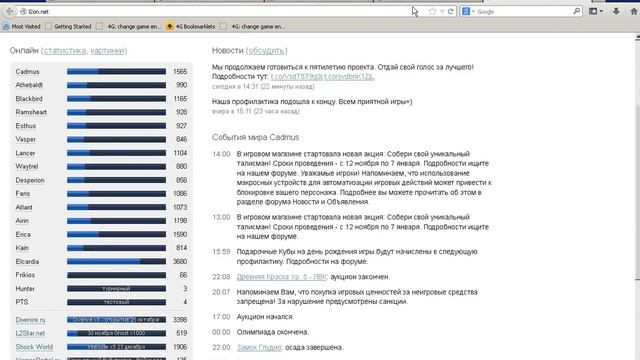
Task: Click the Олимпиада окончена event text
Action: (272, 332)
